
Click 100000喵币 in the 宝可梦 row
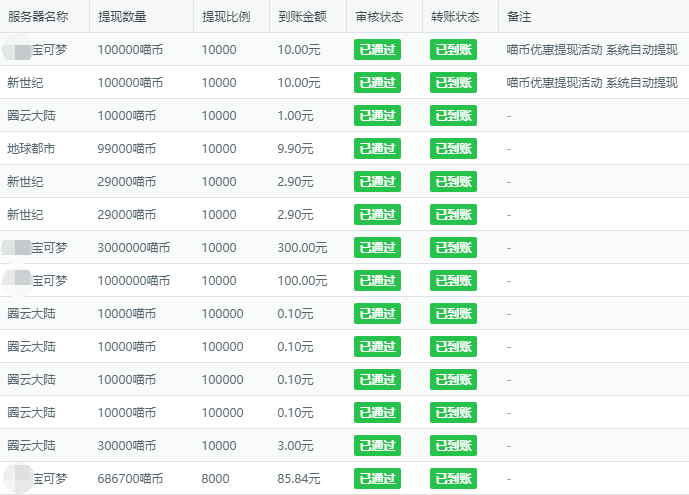click(130, 50)
